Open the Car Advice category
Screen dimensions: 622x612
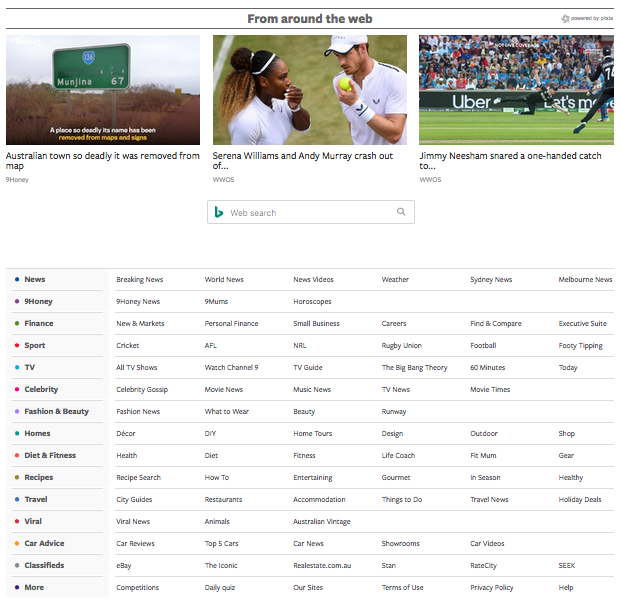point(44,543)
